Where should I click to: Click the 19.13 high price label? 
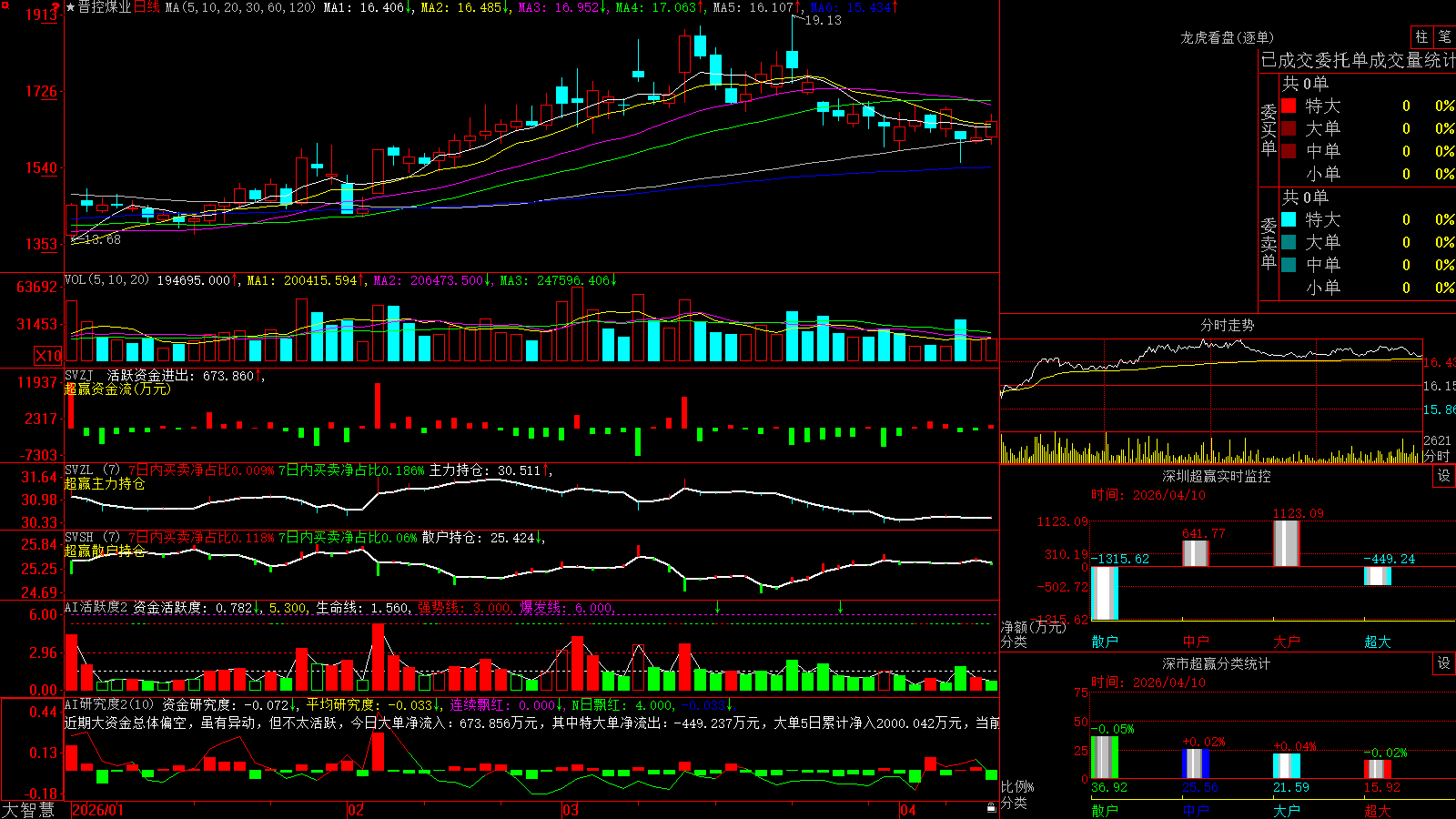(x=824, y=20)
